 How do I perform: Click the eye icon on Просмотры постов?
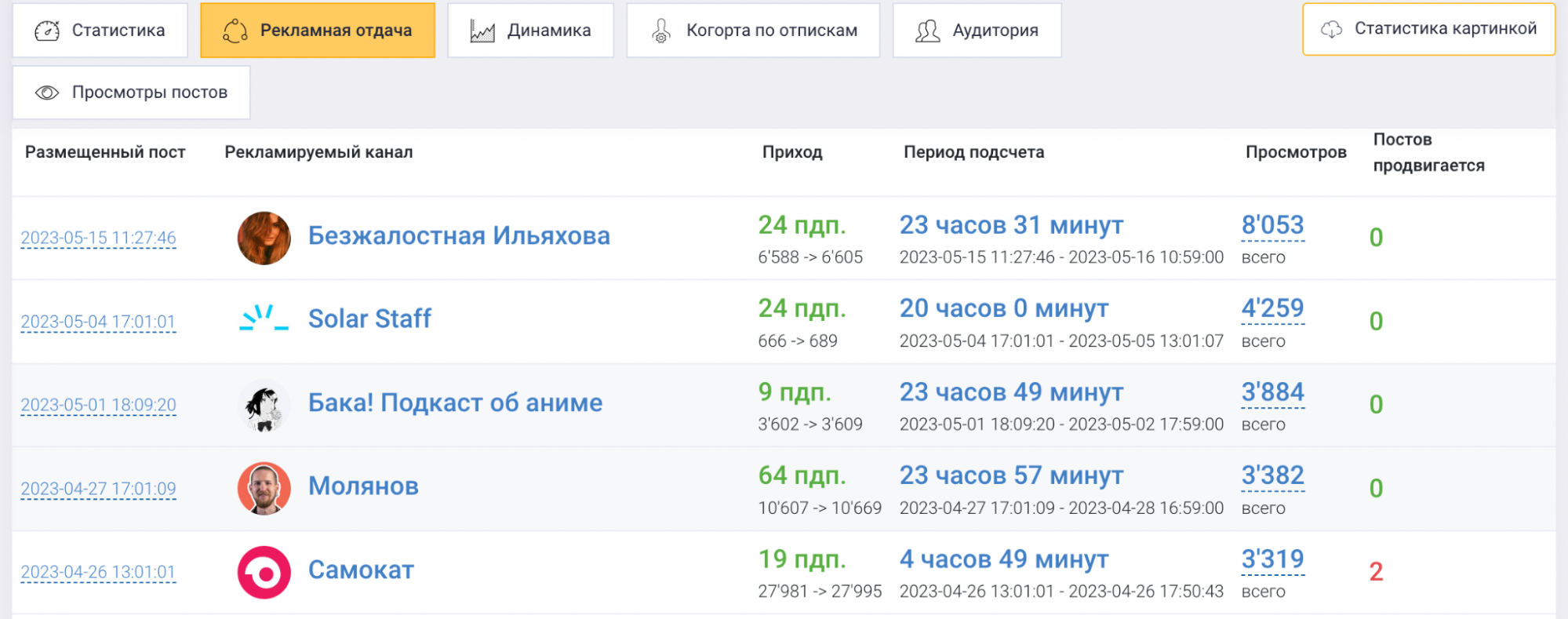pyautogui.click(x=47, y=93)
